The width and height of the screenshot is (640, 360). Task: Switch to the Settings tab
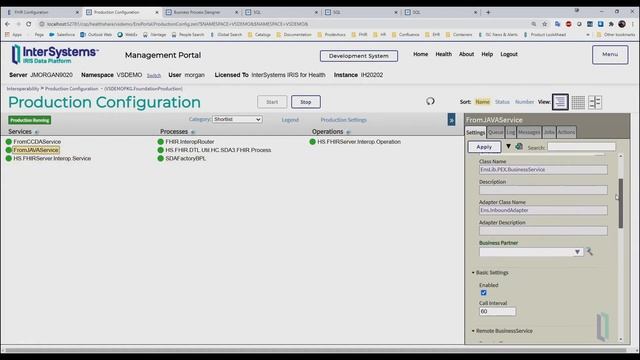coord(476,132)
